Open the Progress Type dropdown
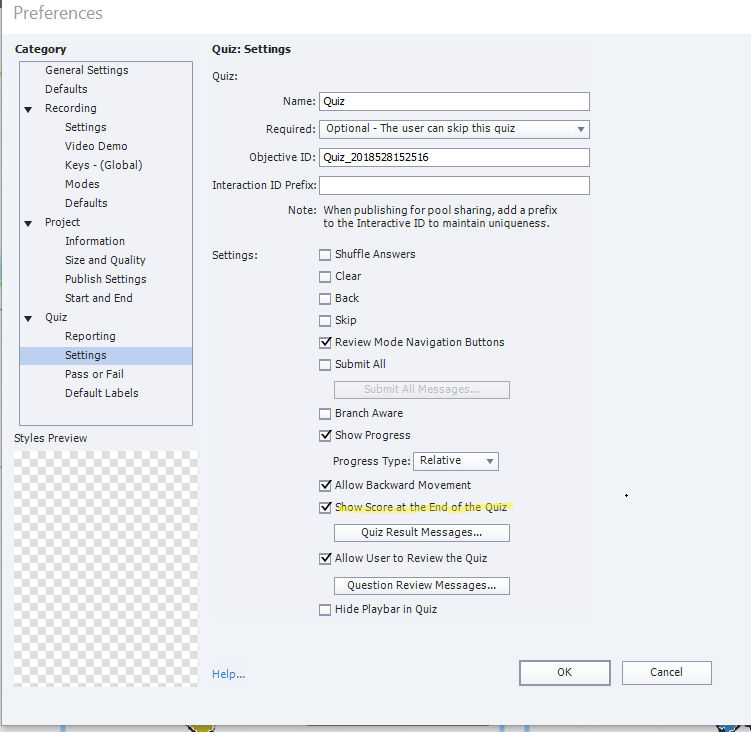 [455, 461]
